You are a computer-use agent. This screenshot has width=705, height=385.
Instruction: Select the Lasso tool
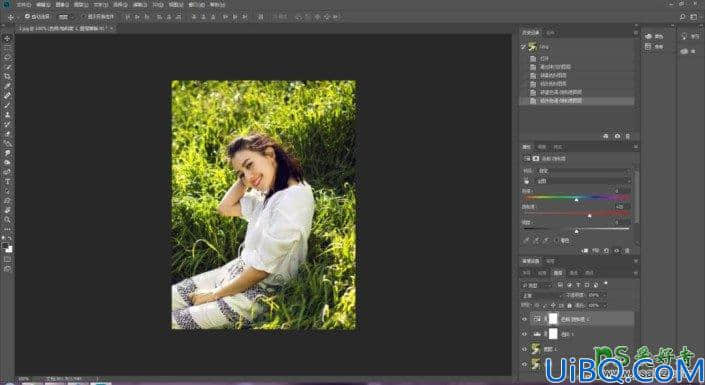[x=7, y=57]
